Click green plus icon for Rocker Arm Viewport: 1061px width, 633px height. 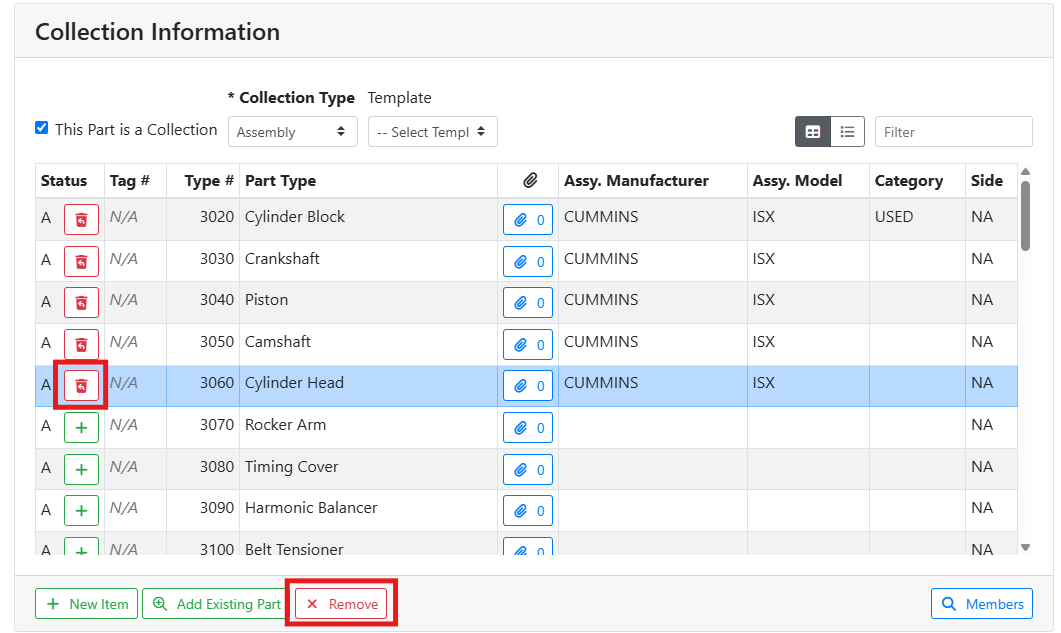[81, 427]
